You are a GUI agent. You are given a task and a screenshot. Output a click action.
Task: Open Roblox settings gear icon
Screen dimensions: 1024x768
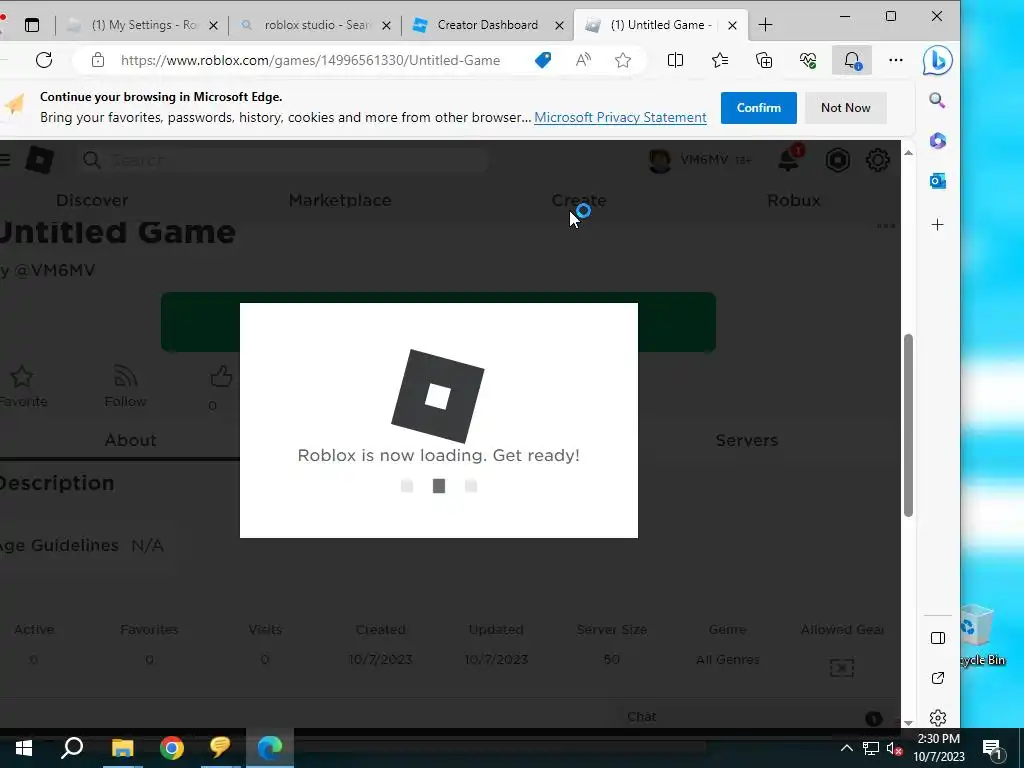coord(878,160)
